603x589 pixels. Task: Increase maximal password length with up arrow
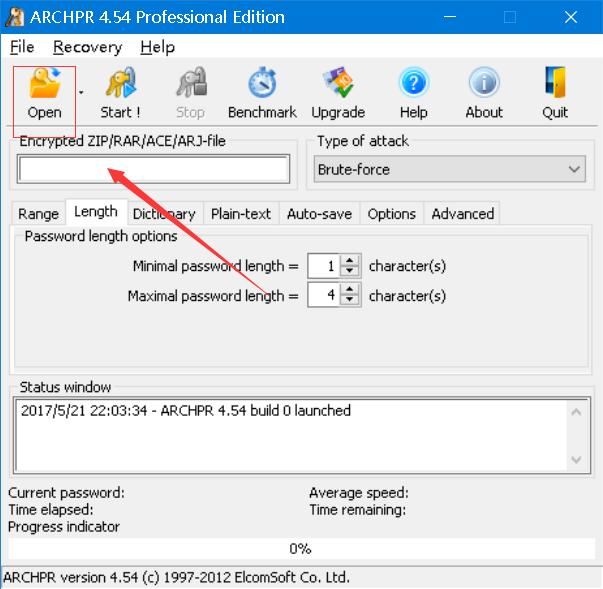click(350, 290)
